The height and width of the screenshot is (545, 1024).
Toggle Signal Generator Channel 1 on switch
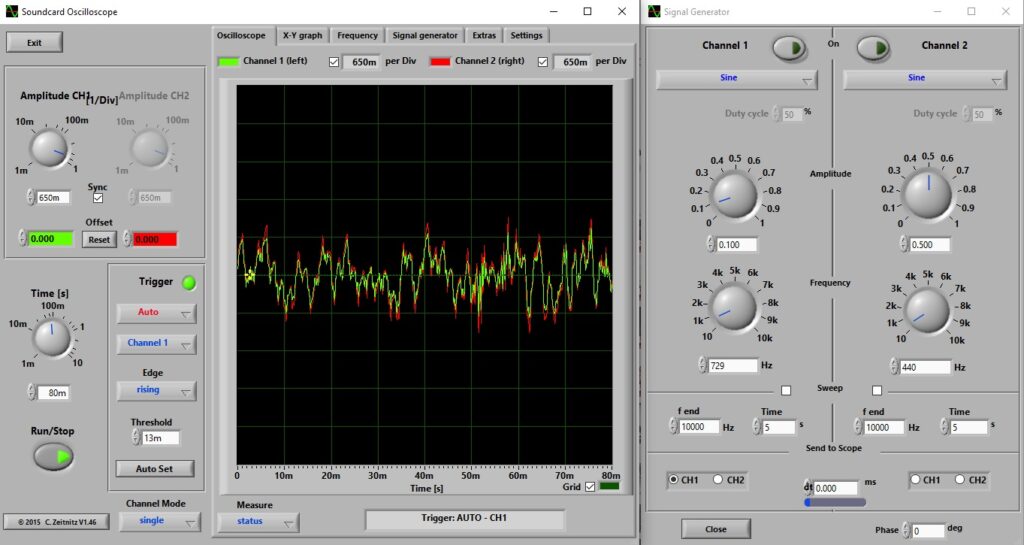[790, 48]
